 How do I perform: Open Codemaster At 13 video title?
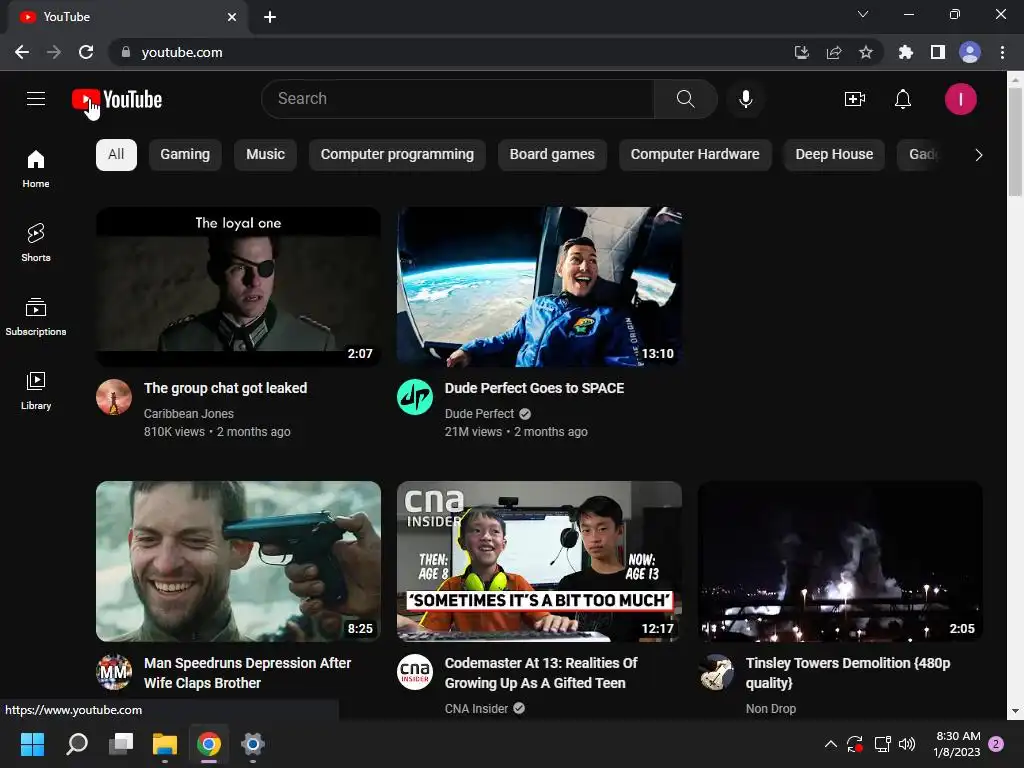pos(541,673)
